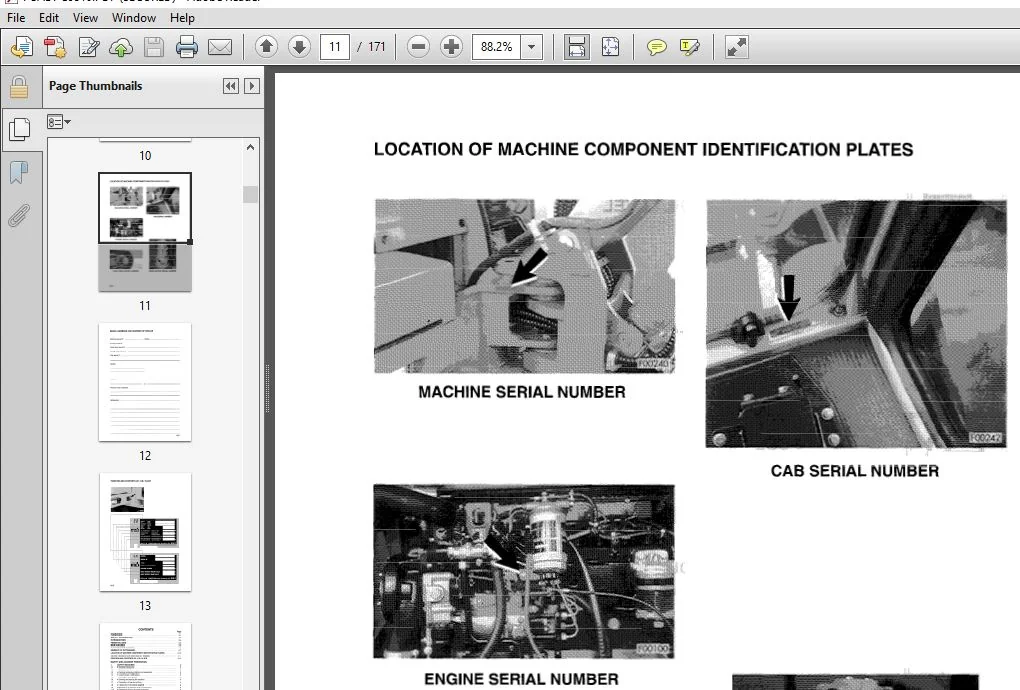
Task: Click the total page count 171
Action: (x=377, y=47)
